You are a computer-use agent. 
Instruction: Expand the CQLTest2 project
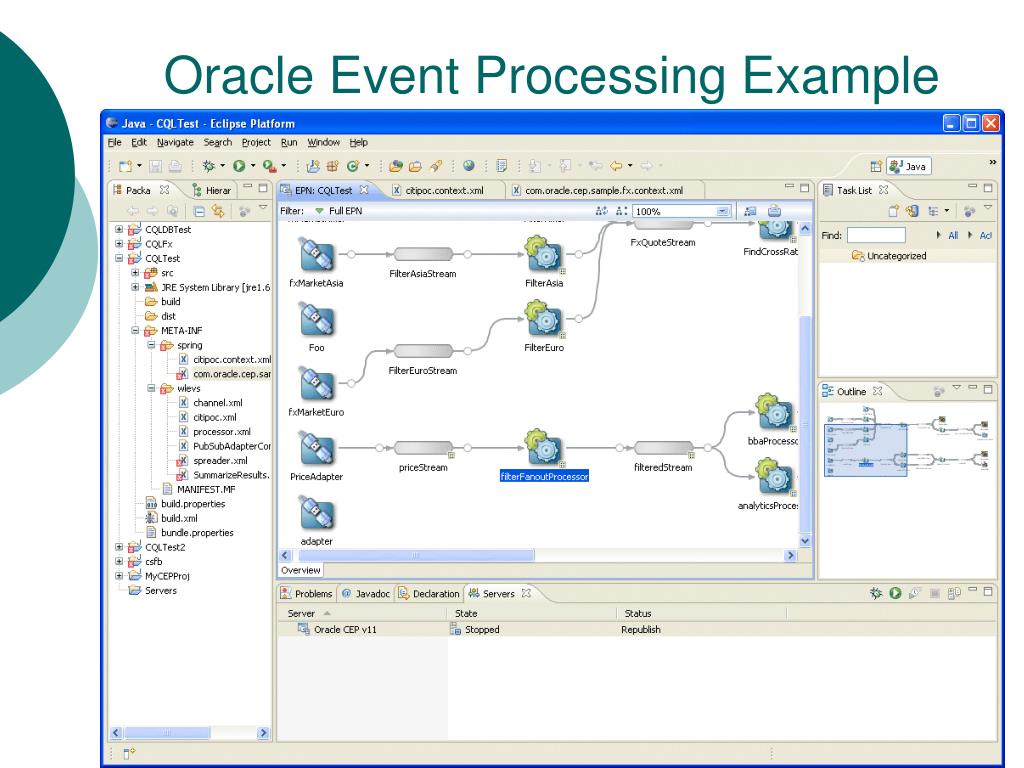[x=119, y=547]
